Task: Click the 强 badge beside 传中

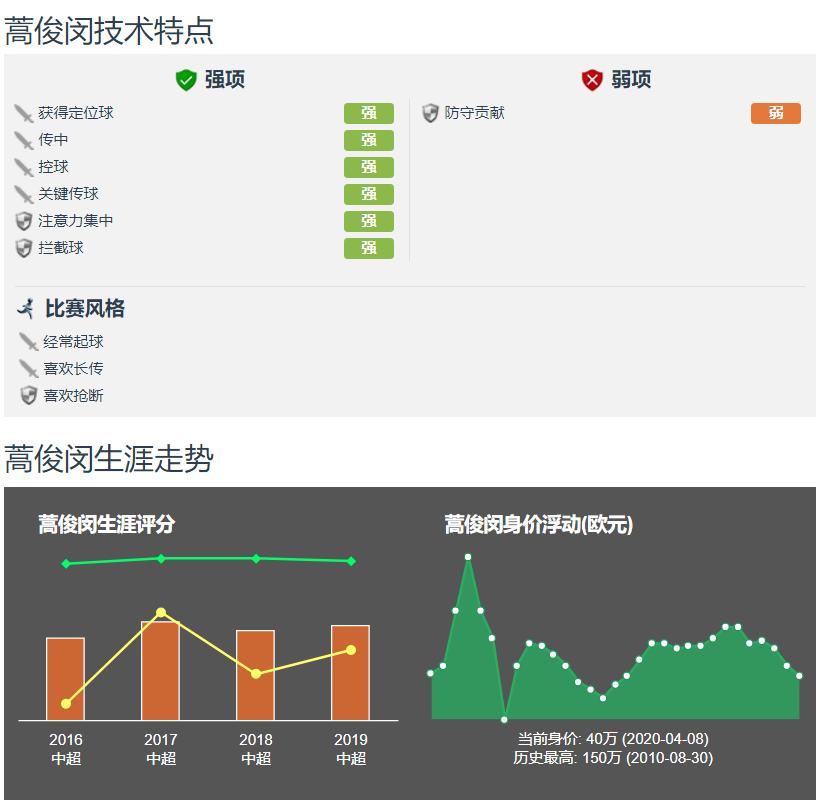Action: click(368, 140)
